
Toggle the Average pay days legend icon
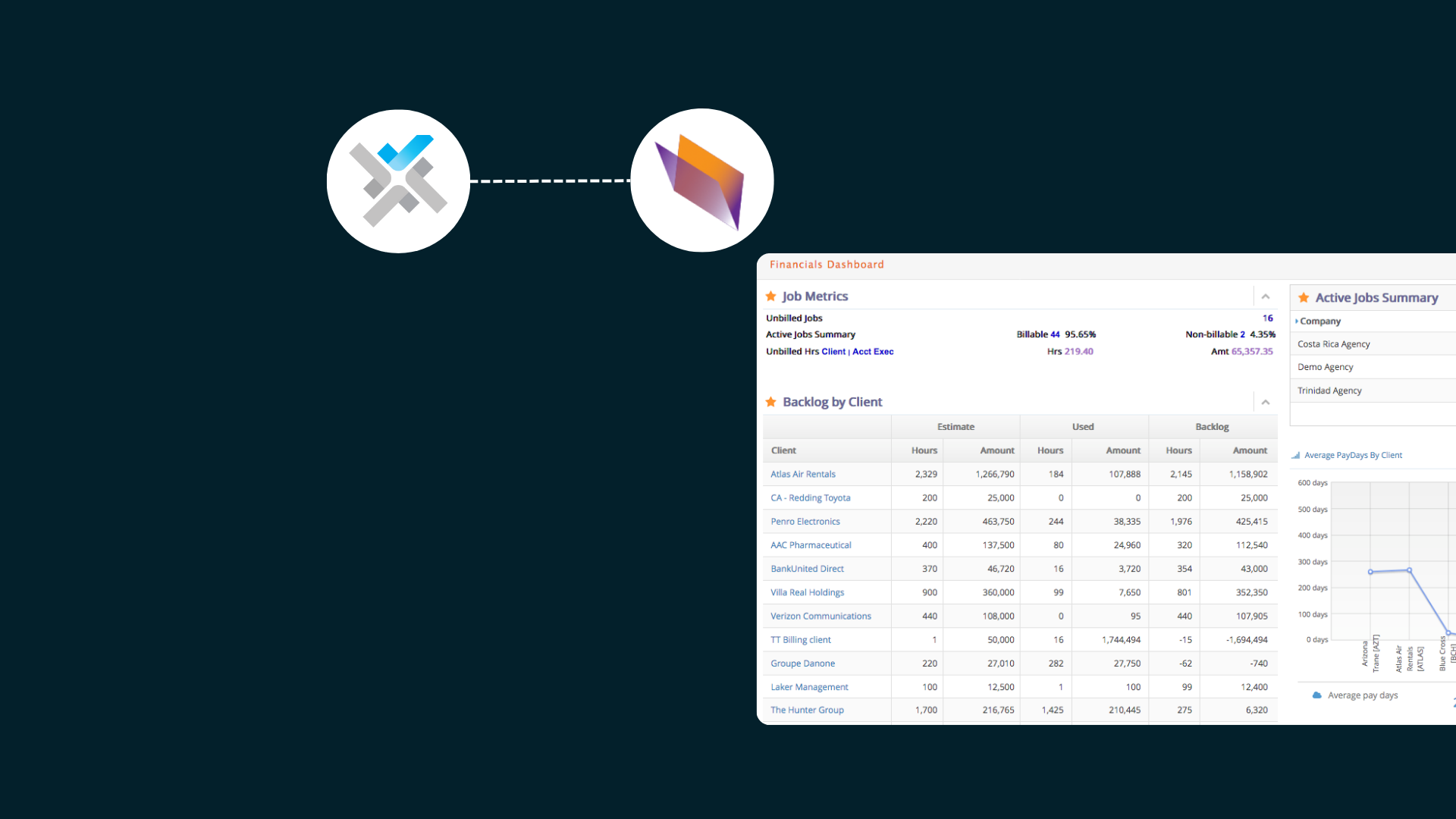[1317, 695]
